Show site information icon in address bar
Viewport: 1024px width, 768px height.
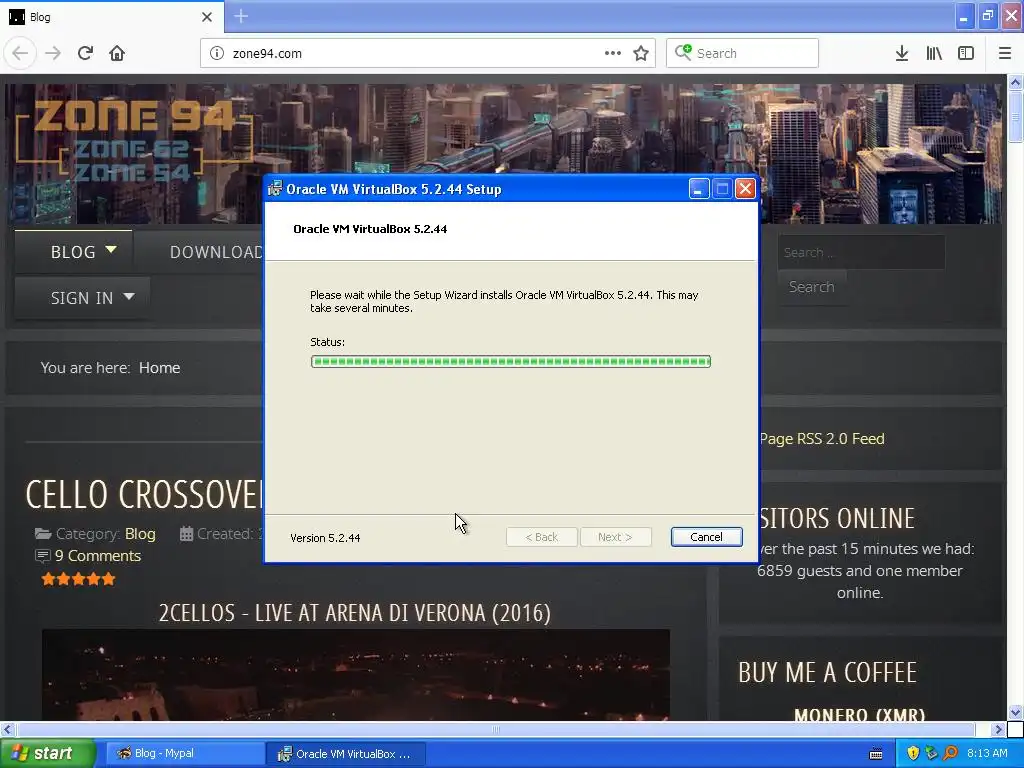[216, 54]
